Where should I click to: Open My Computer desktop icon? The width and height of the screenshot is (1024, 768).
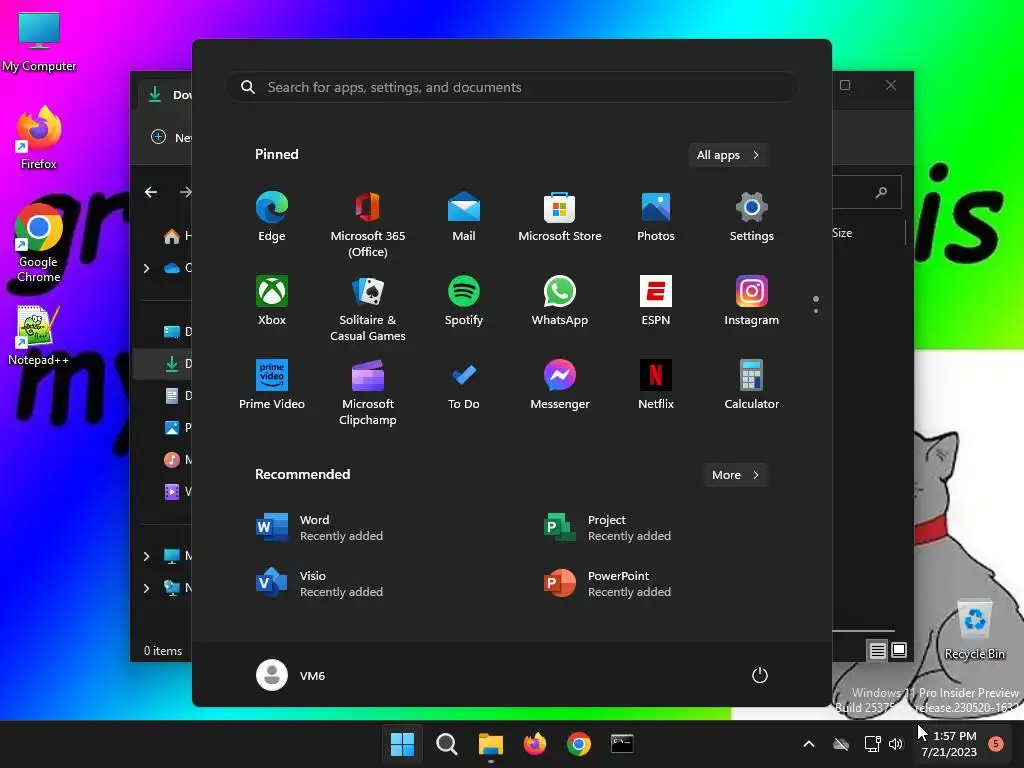[x=39, y=42]
